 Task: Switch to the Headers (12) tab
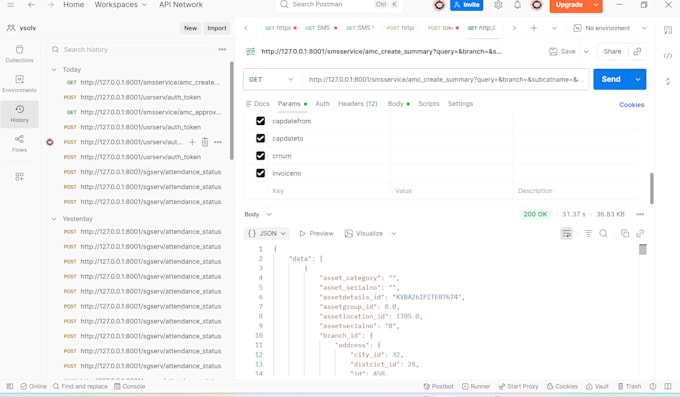click(357, 104)
